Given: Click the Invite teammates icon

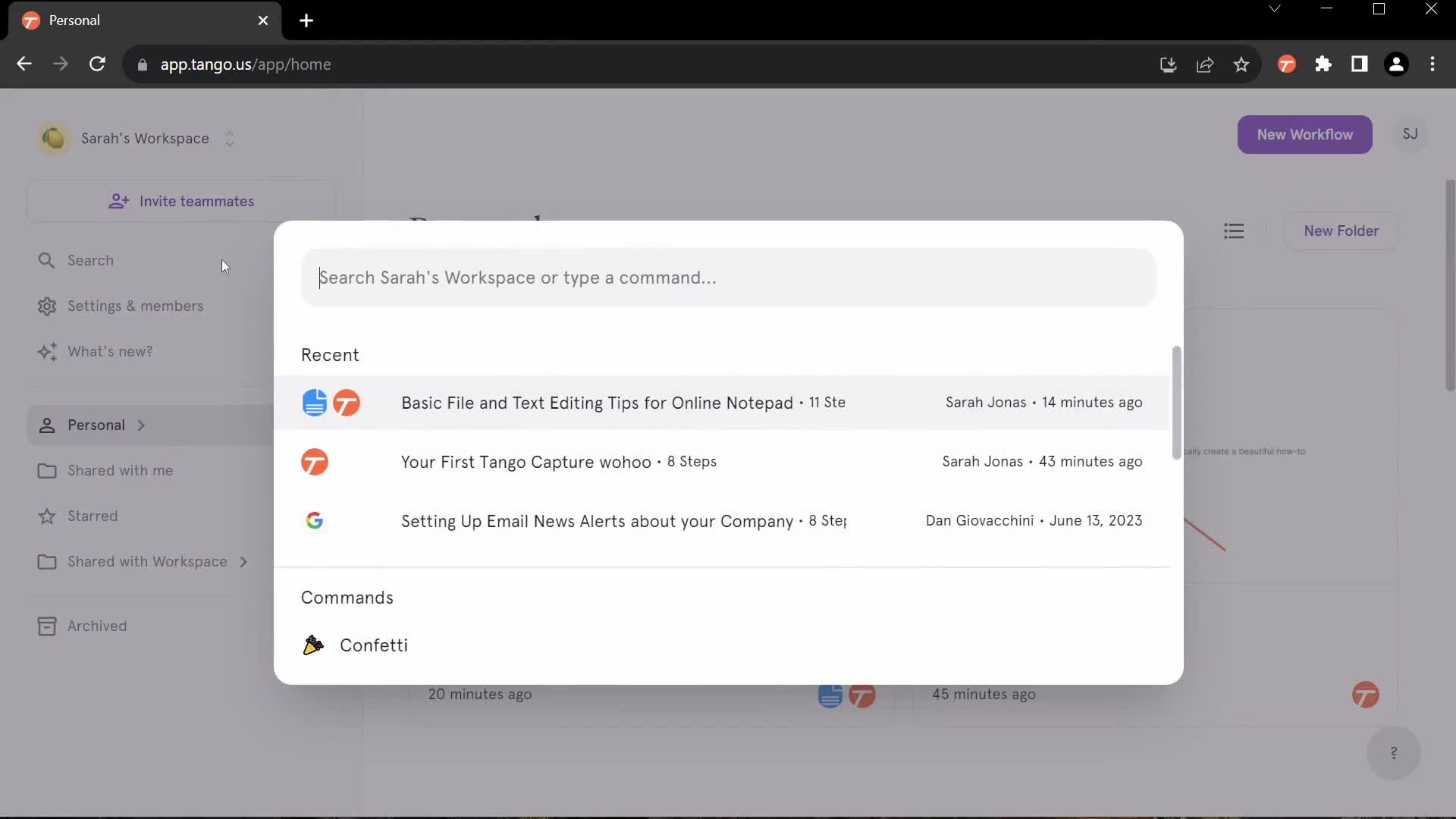Looking at the screenshot, I should click(118, 200).
